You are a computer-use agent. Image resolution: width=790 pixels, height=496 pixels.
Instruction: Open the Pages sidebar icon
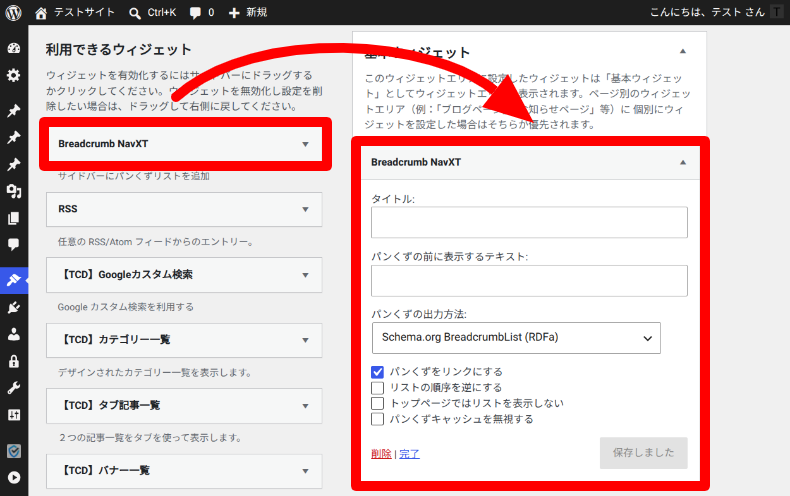pyautogui.click(x=14, y=218)
